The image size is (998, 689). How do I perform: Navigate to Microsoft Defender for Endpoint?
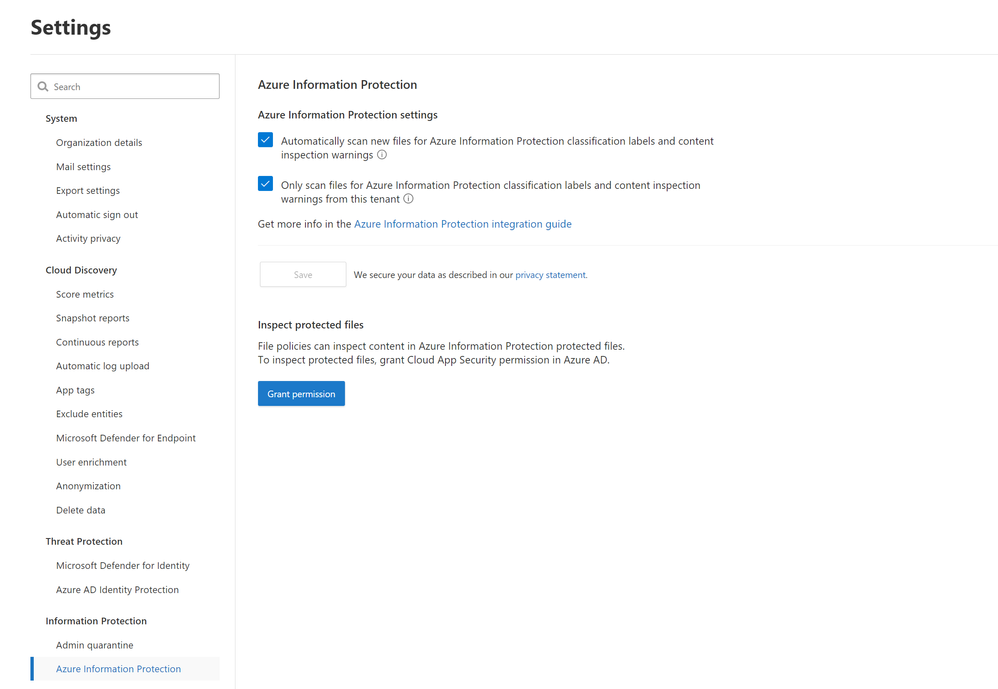(126, 438)
